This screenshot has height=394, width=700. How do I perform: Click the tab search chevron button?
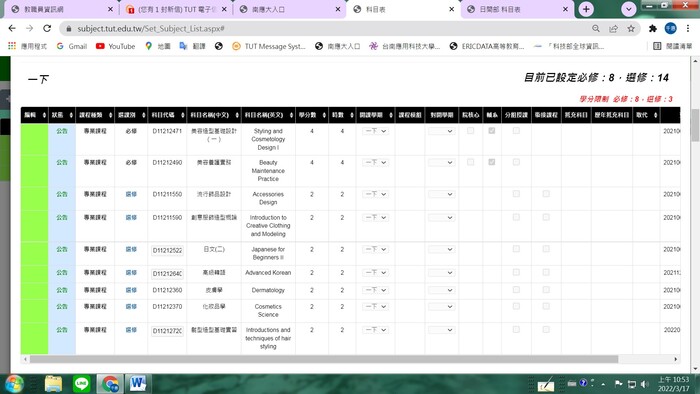pyautogui.click(x=629, y=9)
